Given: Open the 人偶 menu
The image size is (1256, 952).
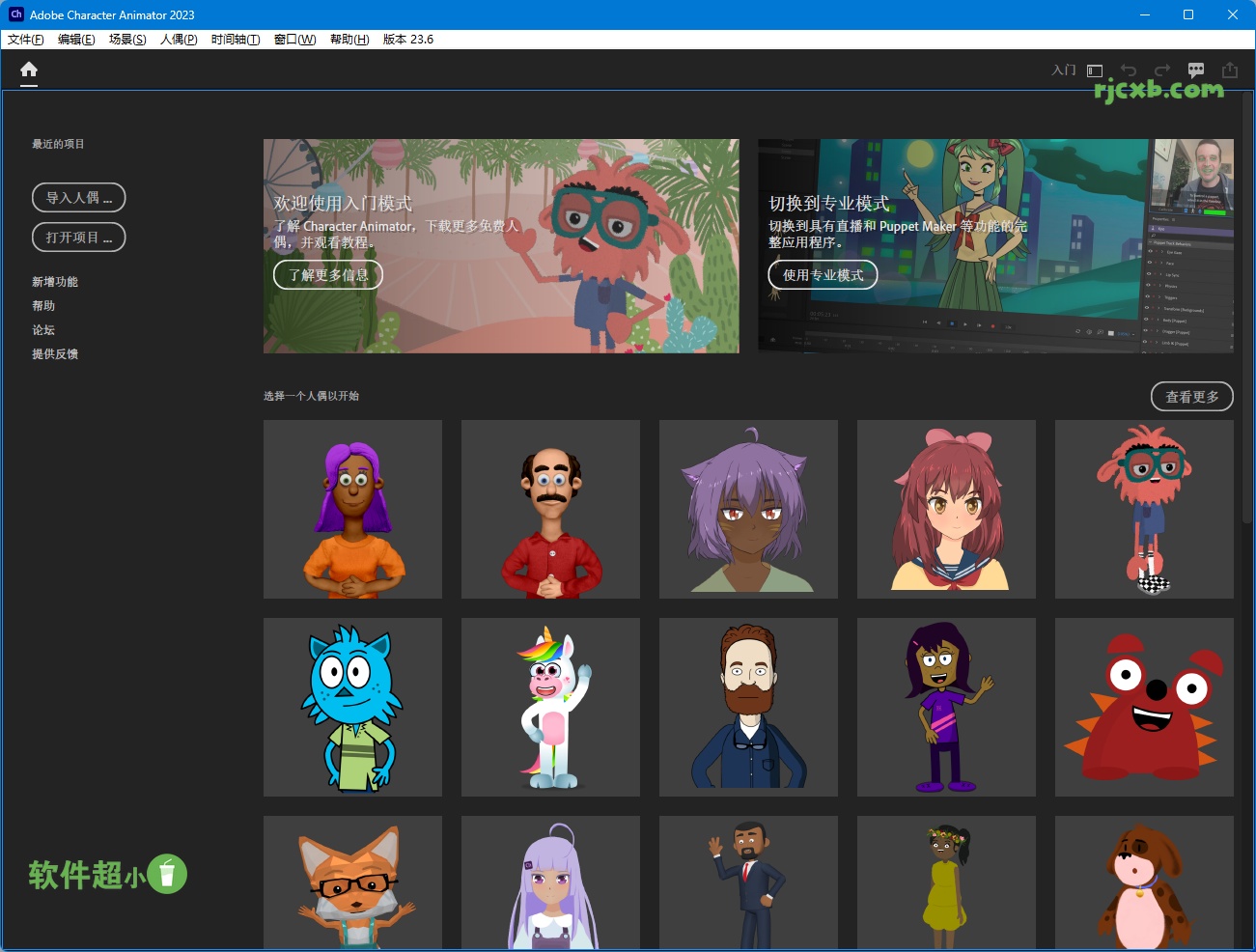Looking at the screenshot, I should tap(177, 39).
